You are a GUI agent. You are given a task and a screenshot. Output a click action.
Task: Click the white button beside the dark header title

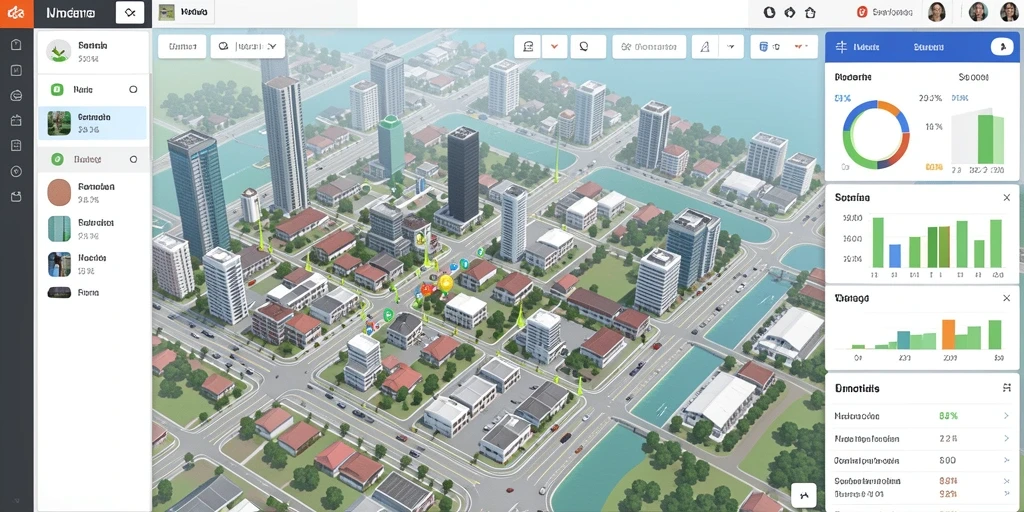coord(129,13)
